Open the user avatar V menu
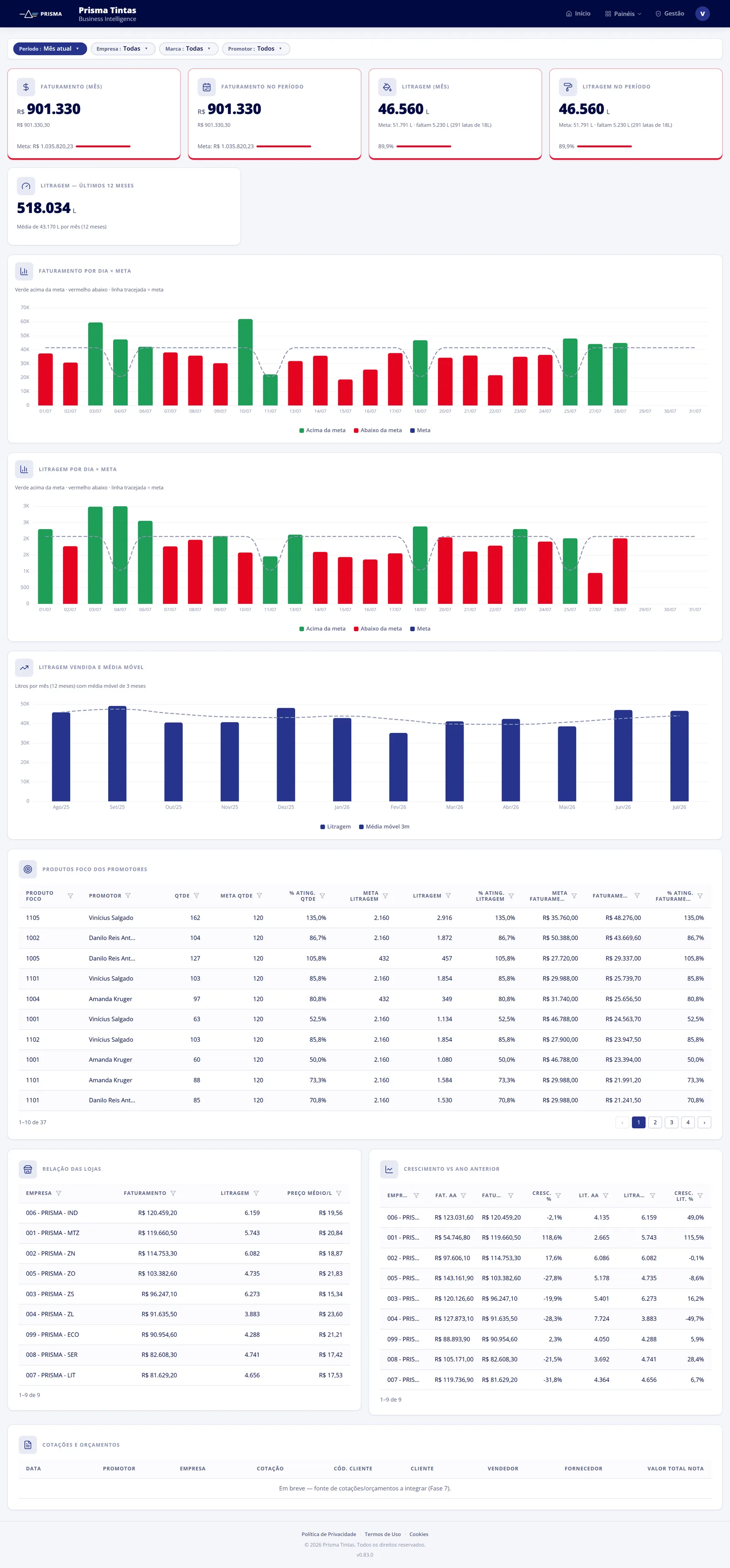Image resolution: width=730 pixels, height=1568 pixels. tap(702, 13)
